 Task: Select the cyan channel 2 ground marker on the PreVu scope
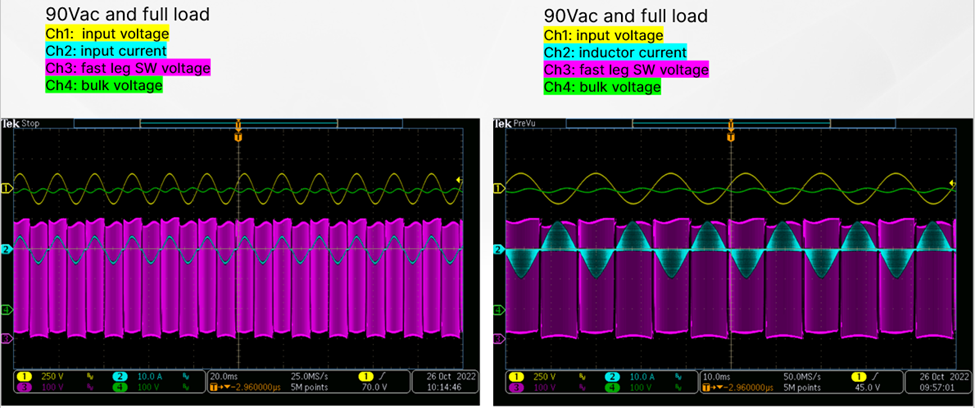tap(498, 250)
